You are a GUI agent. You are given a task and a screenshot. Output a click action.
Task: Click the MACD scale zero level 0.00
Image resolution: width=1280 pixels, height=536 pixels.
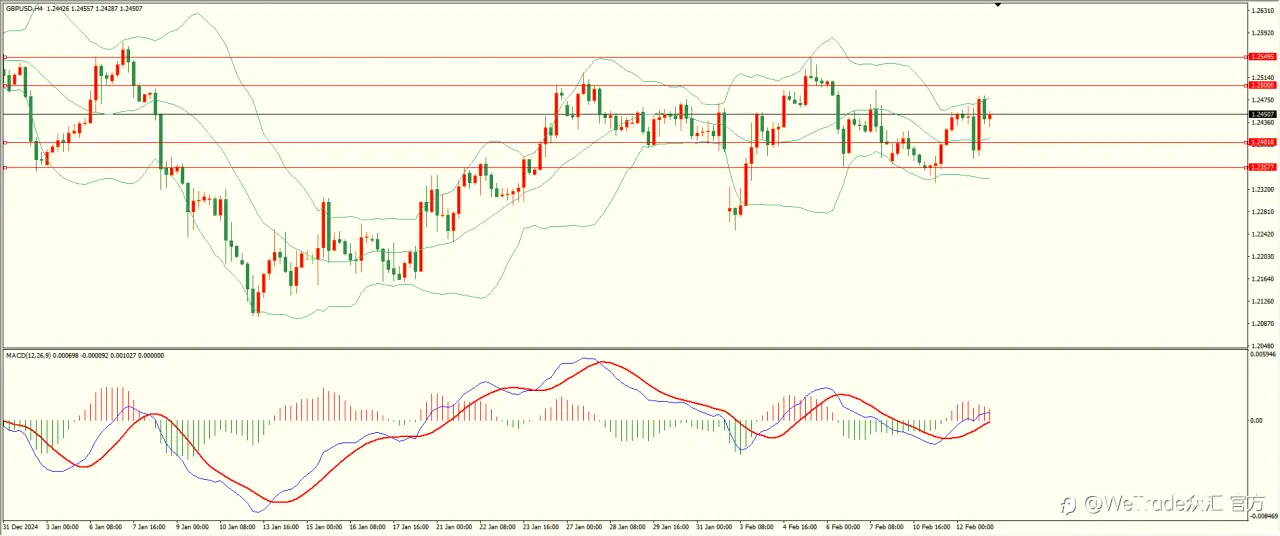point(1257,420)
